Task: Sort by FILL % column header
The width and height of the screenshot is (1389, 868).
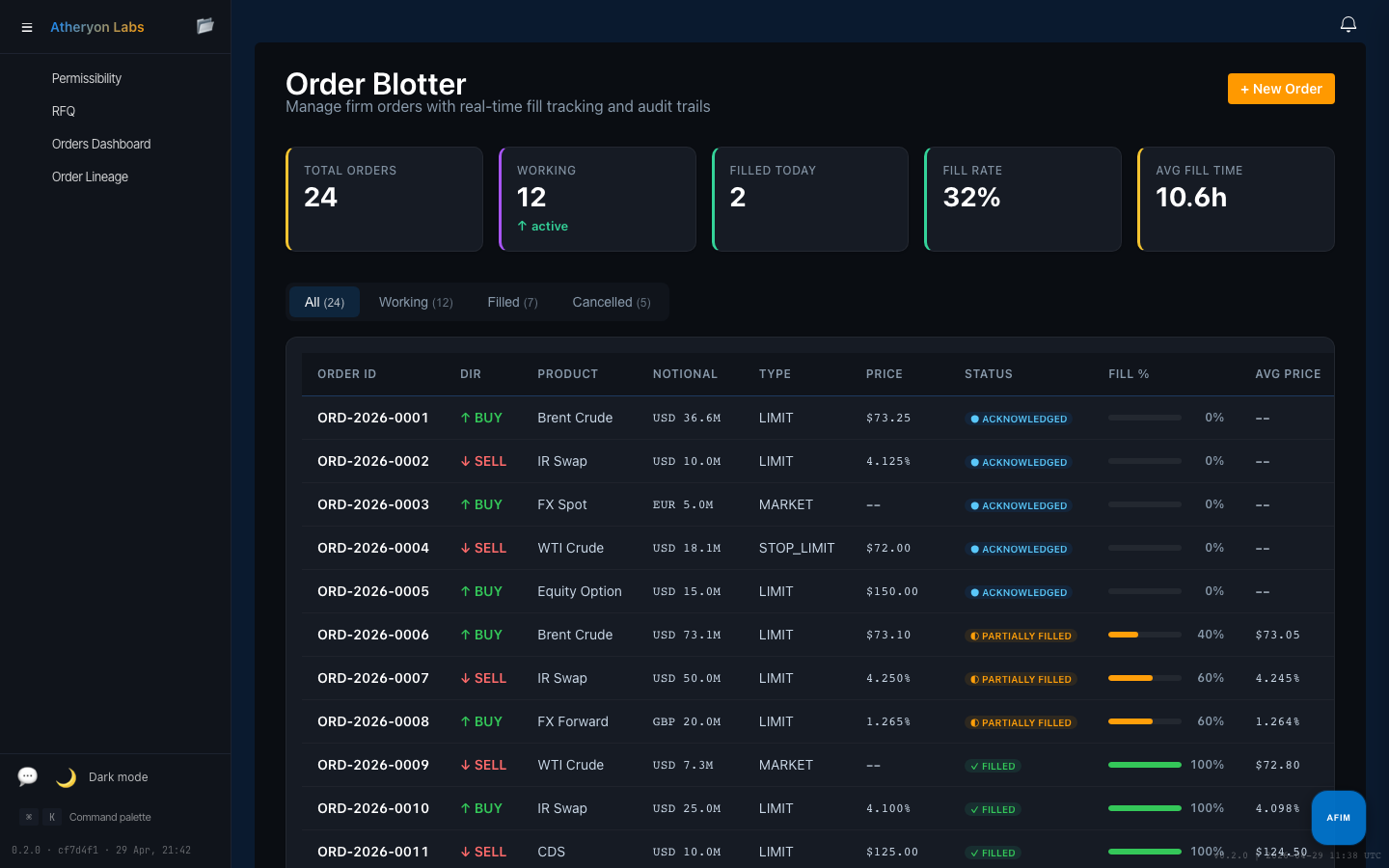Action: (x=1129, y=374)
